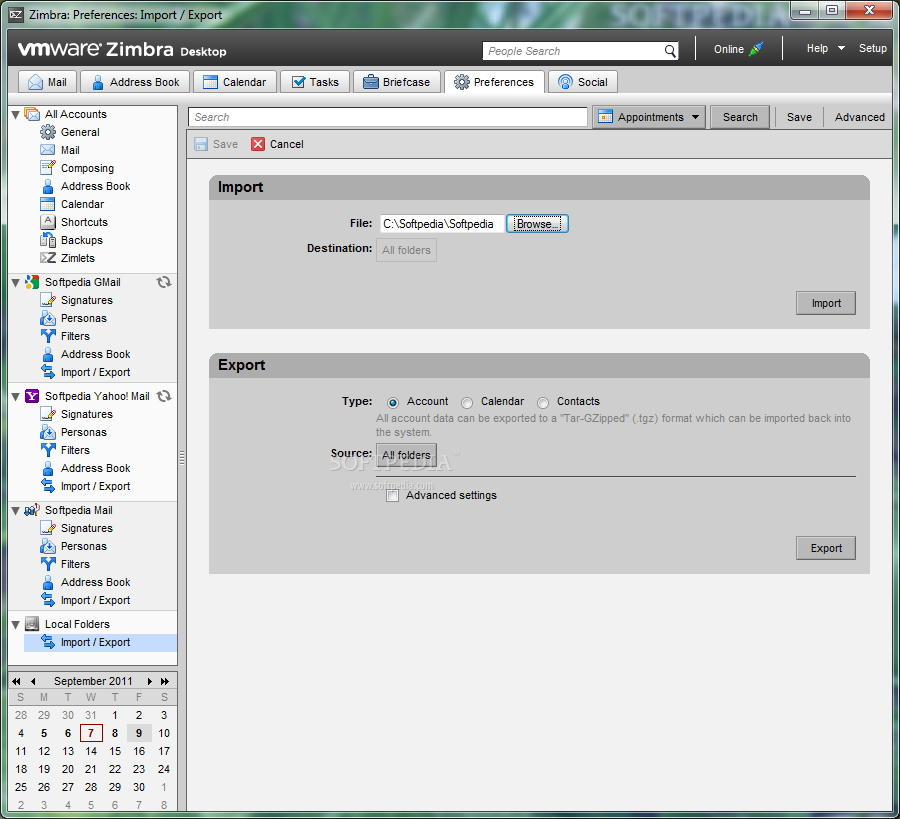Viewport: 900px width, 819px height.
Task: Open Composing preferences icon
Action: (48, 168)
